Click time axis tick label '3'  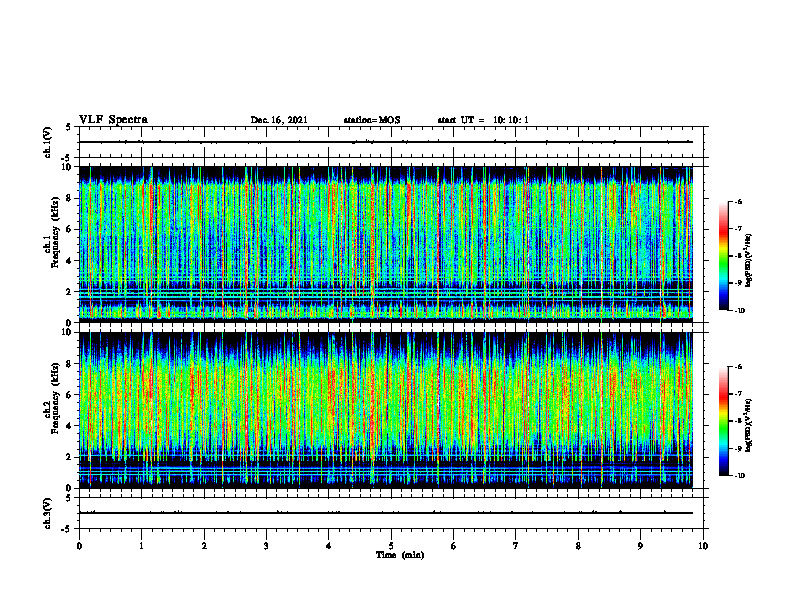(x=266, y=546)
